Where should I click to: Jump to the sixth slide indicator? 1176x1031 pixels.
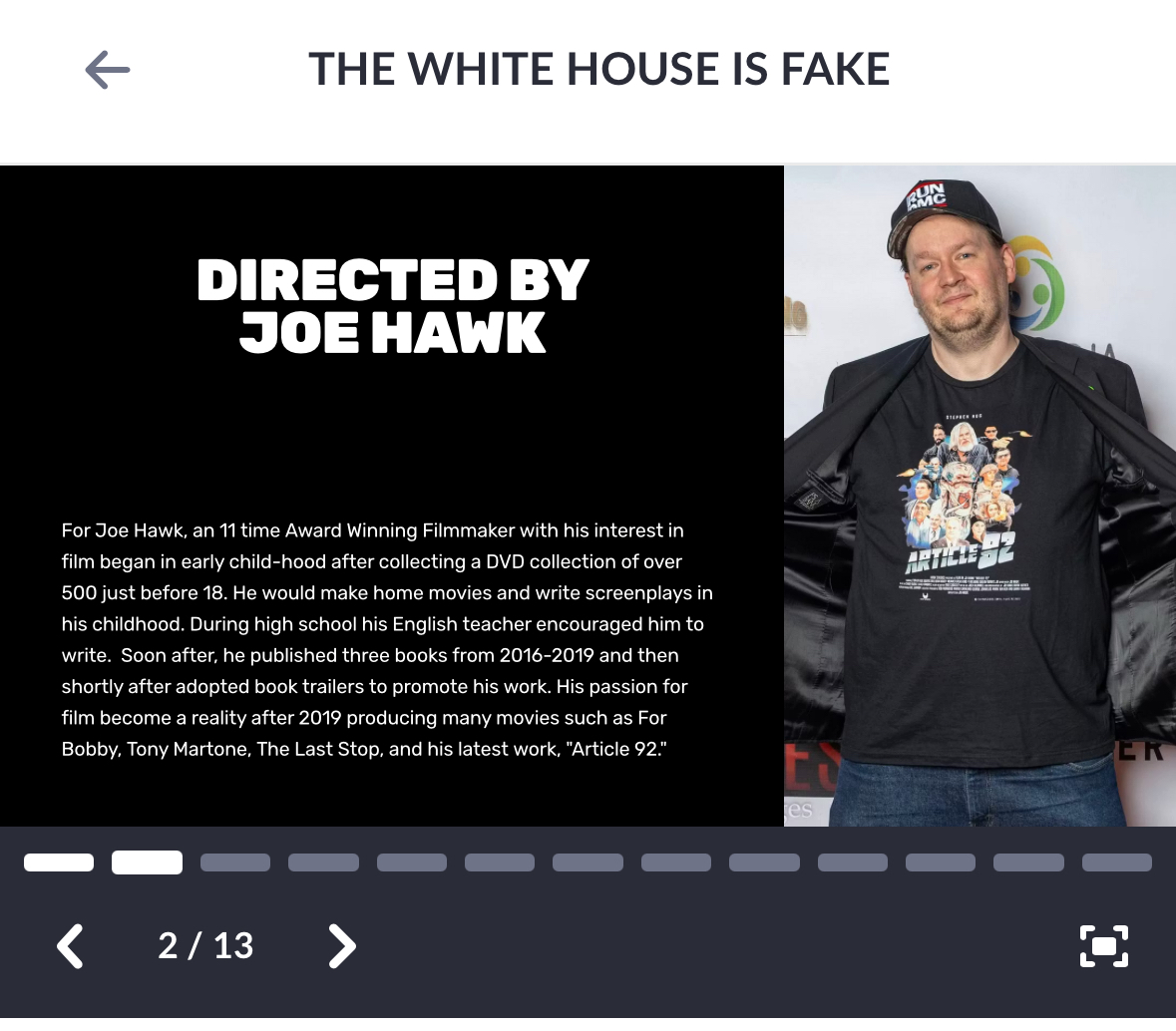[500, 862]
